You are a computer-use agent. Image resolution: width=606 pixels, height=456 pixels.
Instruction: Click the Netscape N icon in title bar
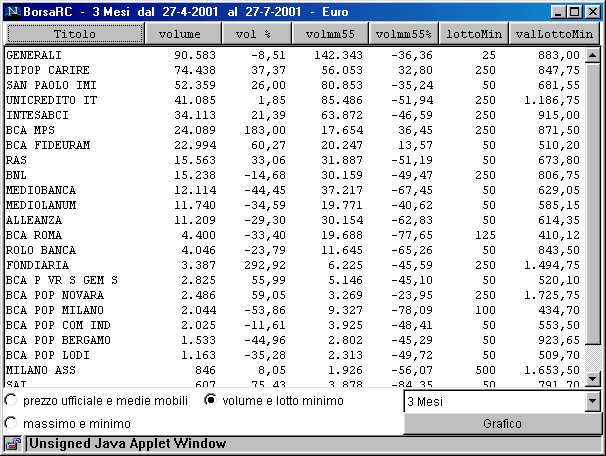pos(13,12)
